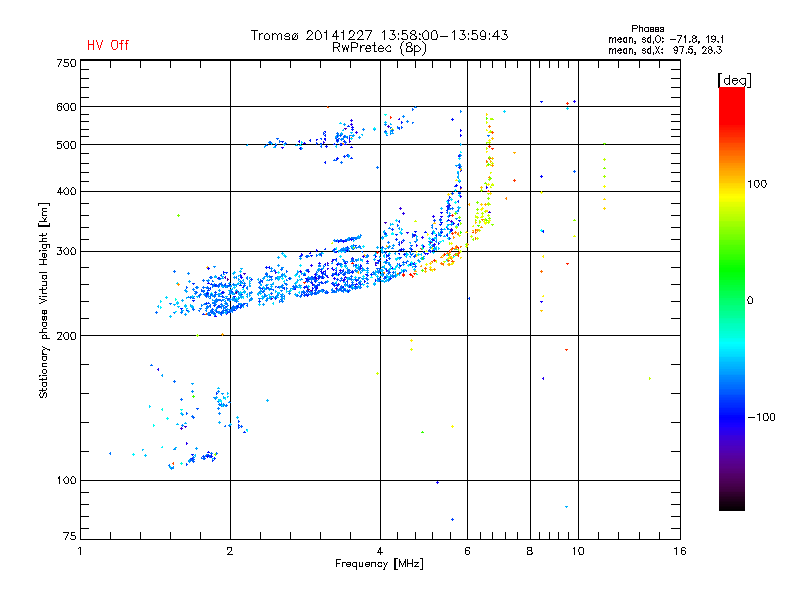Click the green middle of the colorbar
The image size is (800, 600).
[732, 299]
